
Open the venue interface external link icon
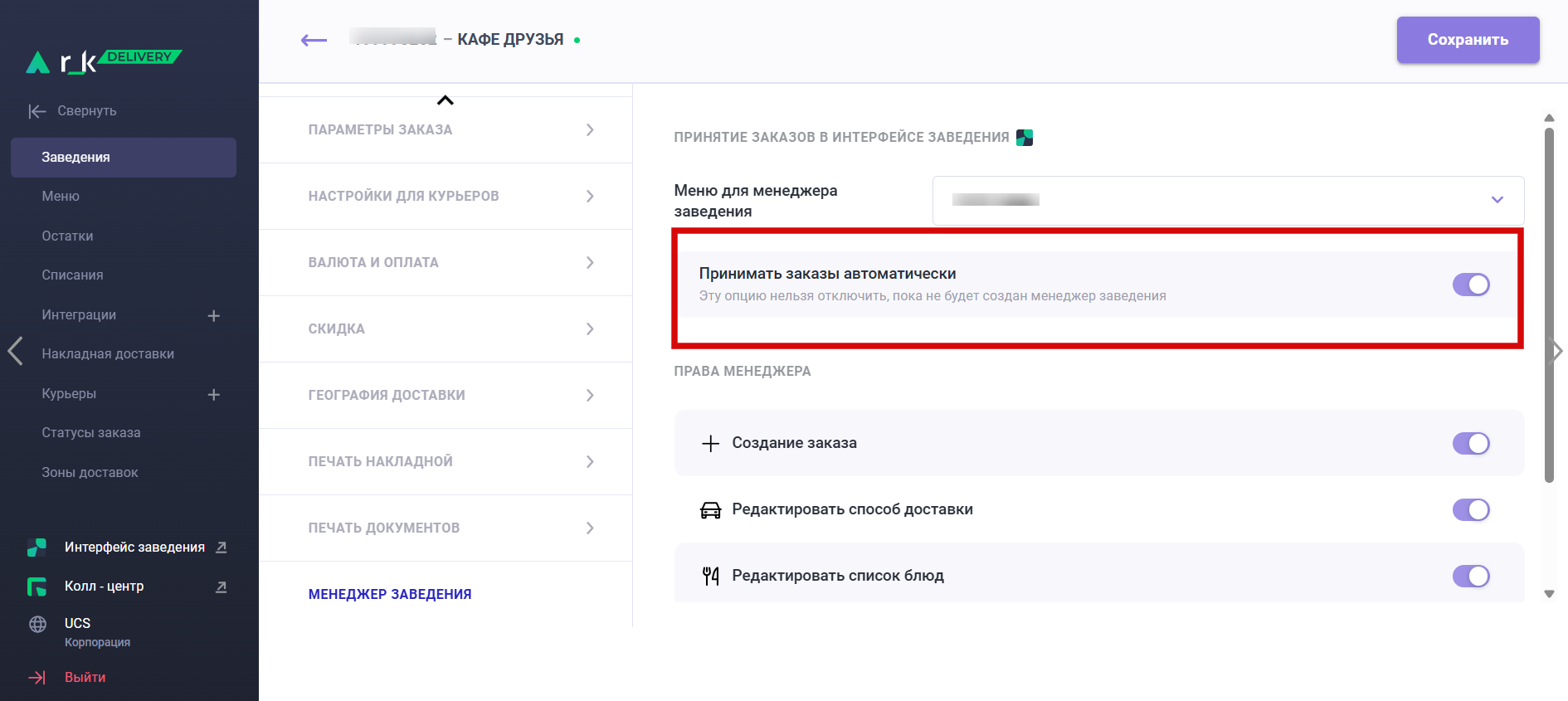click(222, 548)
